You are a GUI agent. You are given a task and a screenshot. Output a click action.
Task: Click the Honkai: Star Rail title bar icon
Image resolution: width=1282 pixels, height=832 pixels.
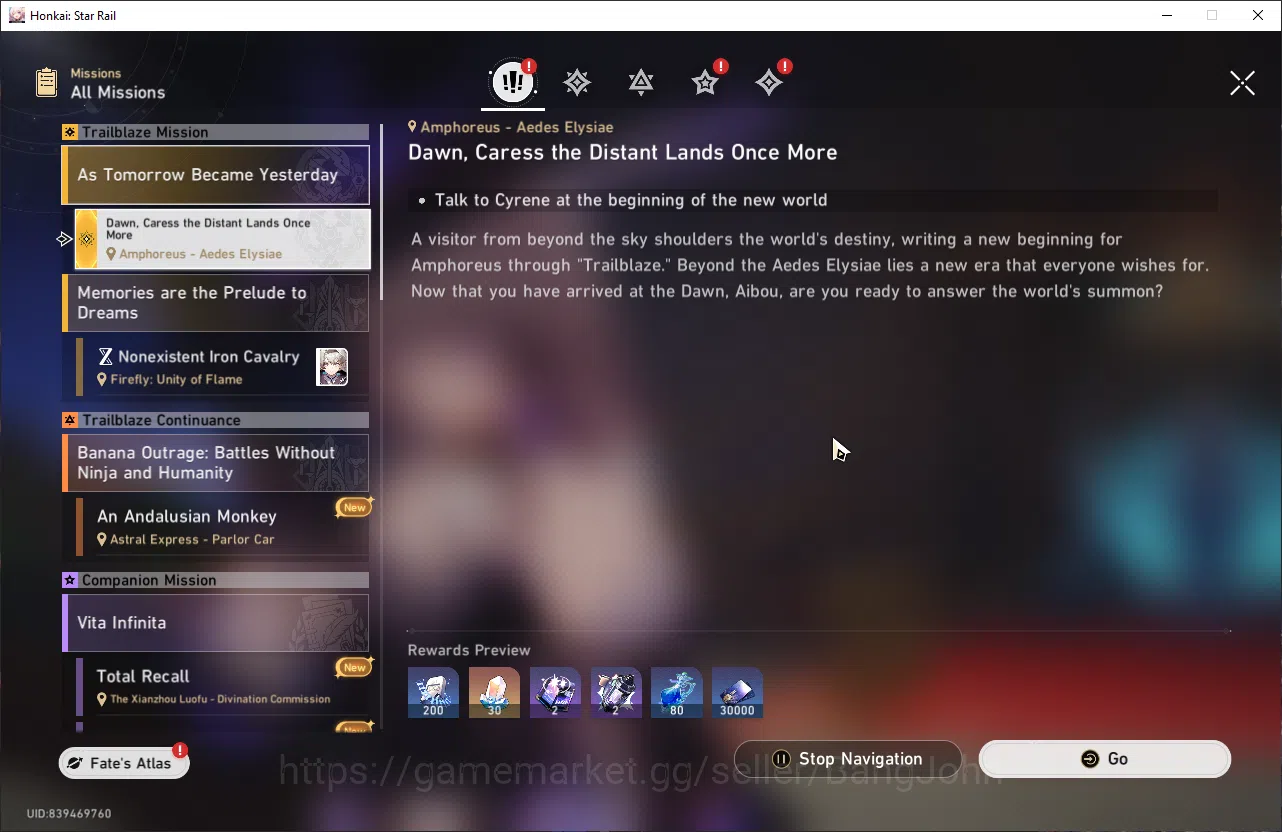click(x=16, y=15)
